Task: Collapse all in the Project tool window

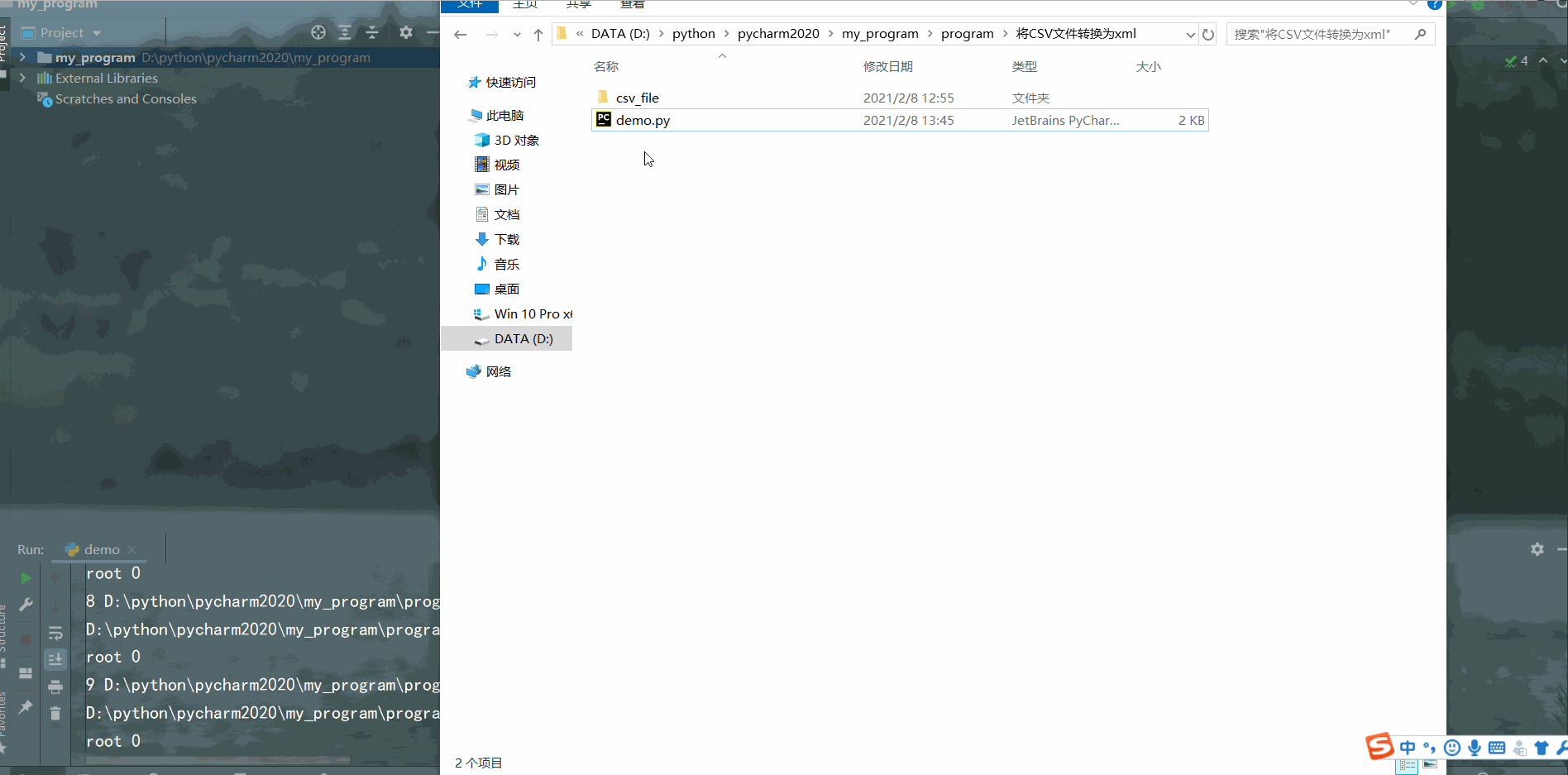Action: [x=372, y=32]
